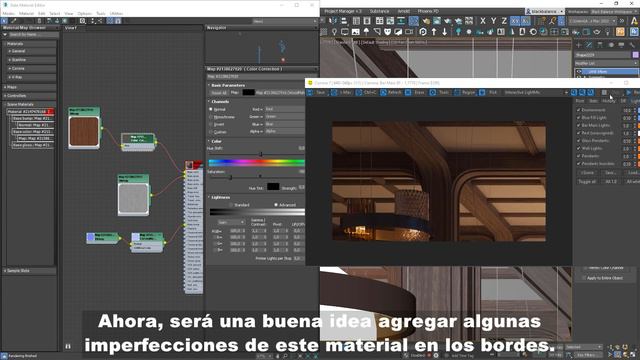Expand the General materials group
The image size is (640, 360).
coord(9,51)
